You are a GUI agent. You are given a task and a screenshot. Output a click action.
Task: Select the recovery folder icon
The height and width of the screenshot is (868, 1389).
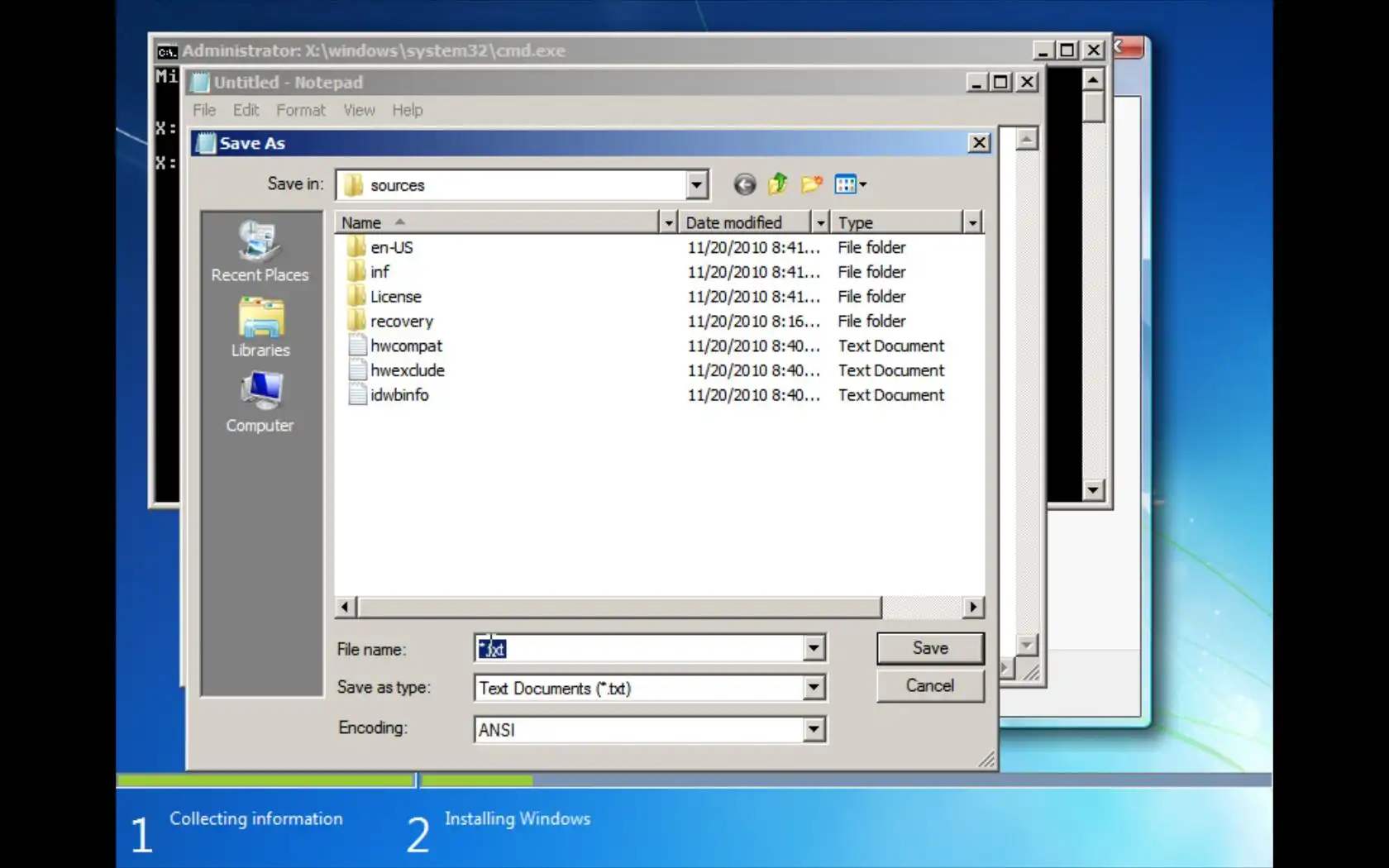tap(356, 321)
